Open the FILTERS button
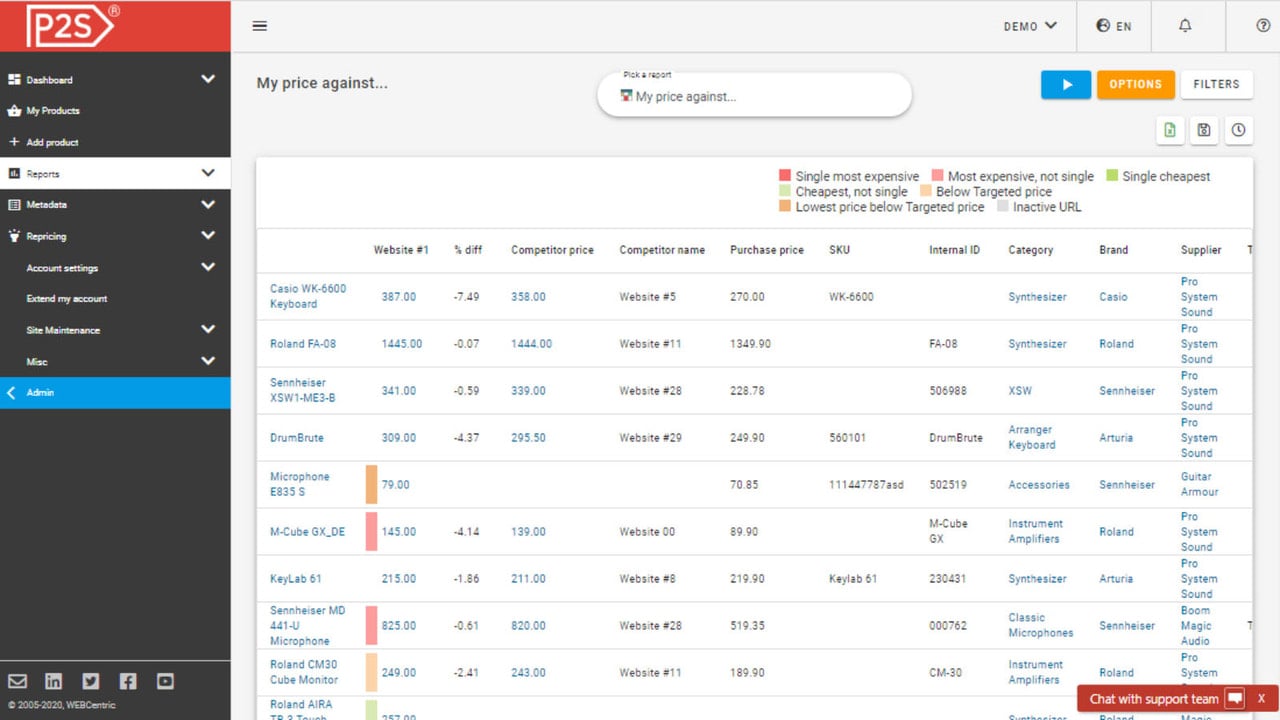This screenshot has width=1280, height=720. pyautogui.click(x=1216, y=84)
